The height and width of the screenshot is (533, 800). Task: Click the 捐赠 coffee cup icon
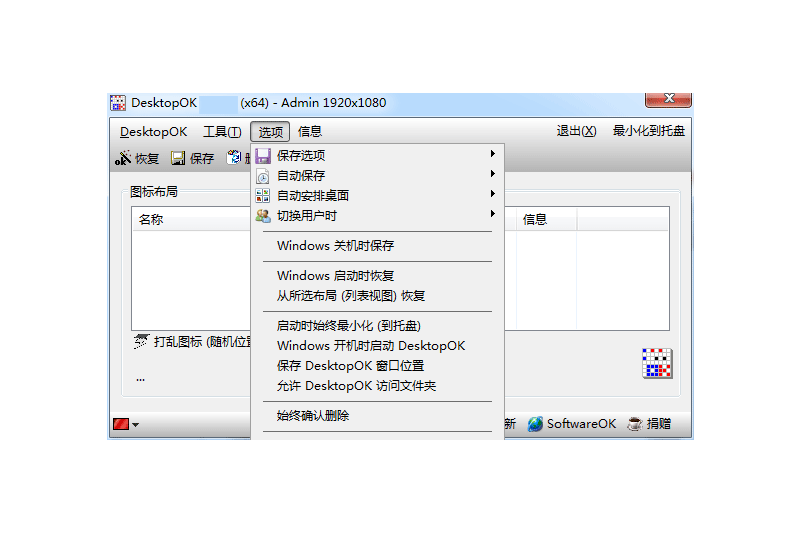(634, 424)
